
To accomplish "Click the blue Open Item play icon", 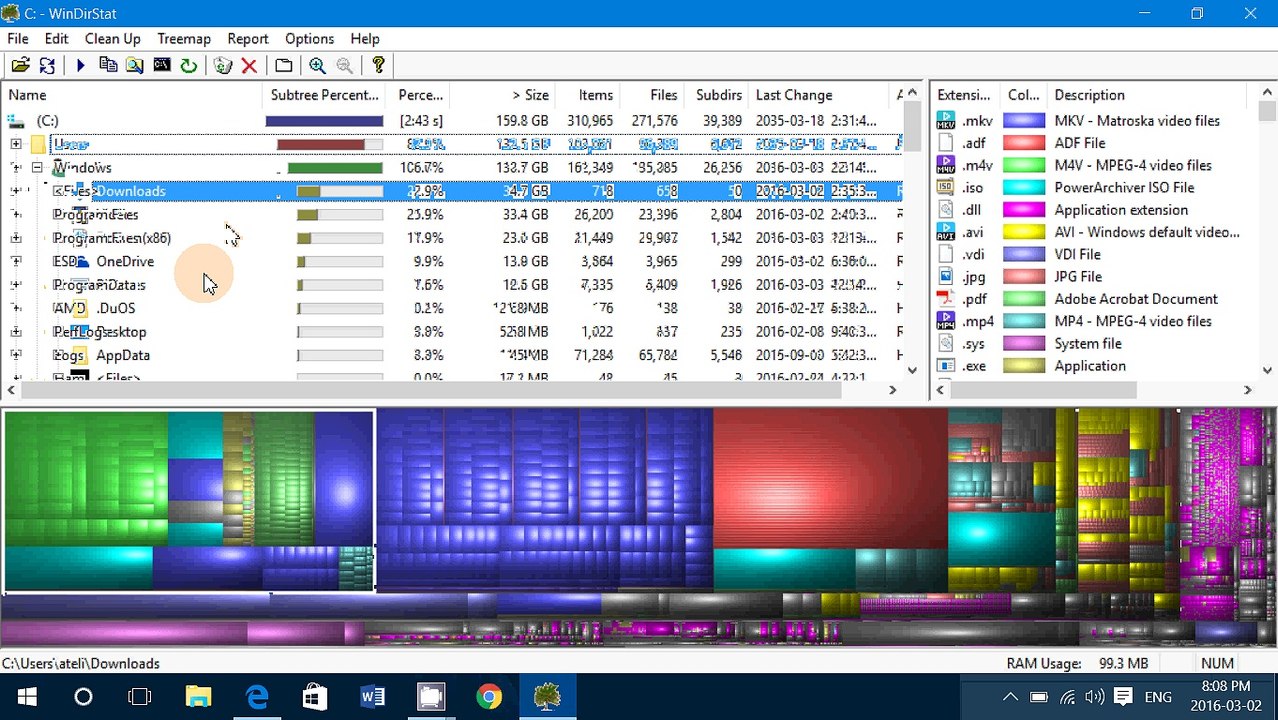I will [80, 65].
